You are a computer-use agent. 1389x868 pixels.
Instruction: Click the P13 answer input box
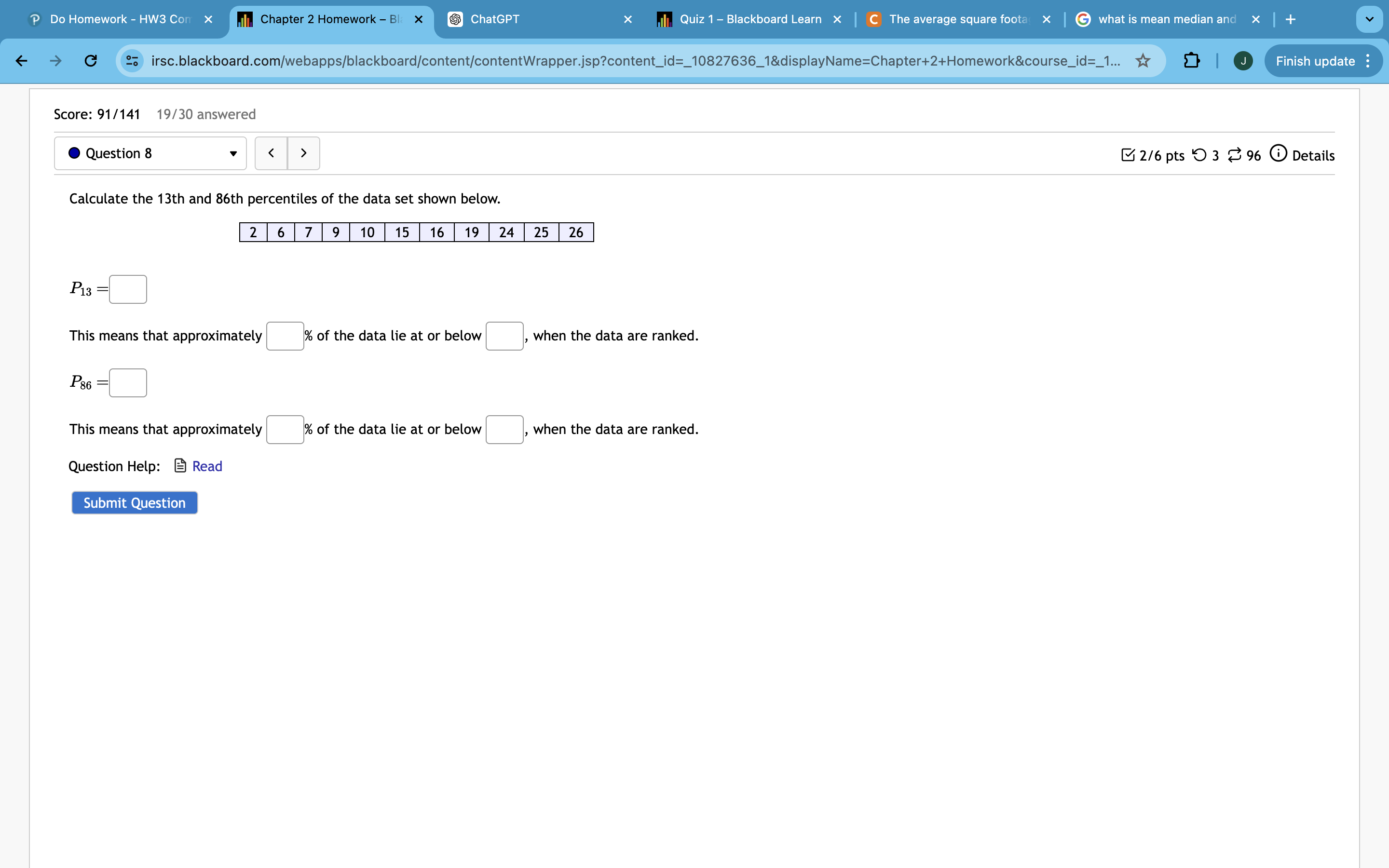click(127, 289)
